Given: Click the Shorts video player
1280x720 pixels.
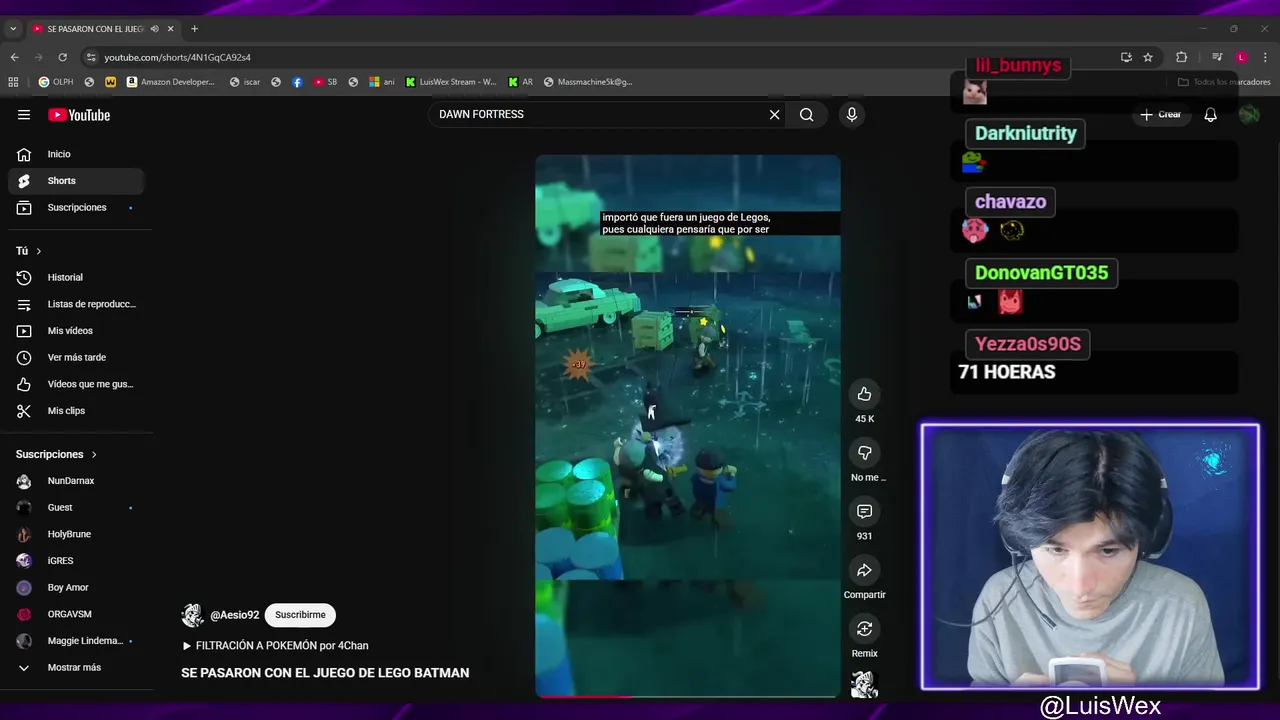Looking at the screenshot, I should tap(688, 425).
